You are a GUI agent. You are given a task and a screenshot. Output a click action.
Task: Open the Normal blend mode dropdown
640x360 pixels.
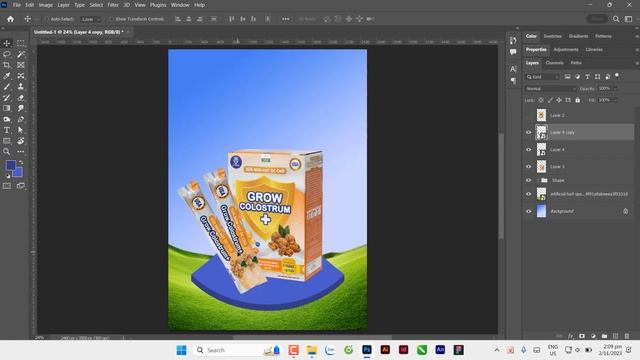pos(550,89)
